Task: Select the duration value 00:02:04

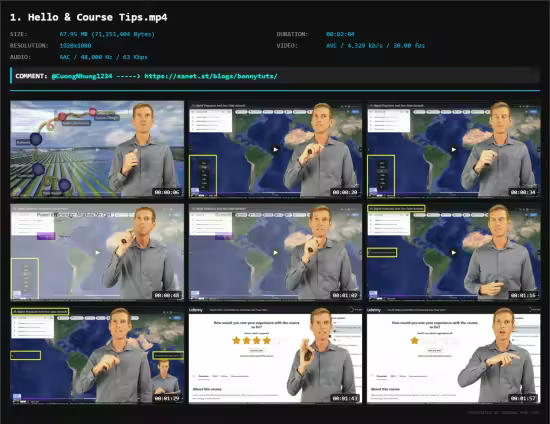Action: point(340,34)
